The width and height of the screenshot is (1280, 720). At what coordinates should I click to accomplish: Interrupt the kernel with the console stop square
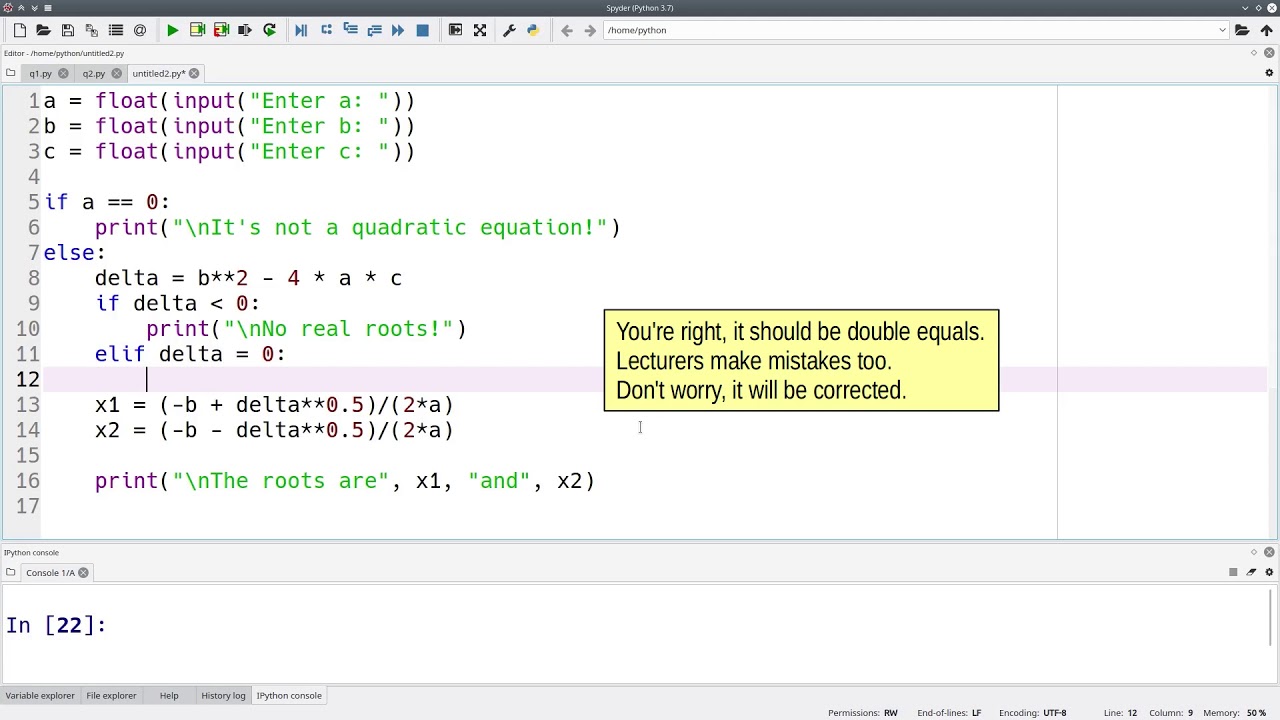tap(1233, 572)
